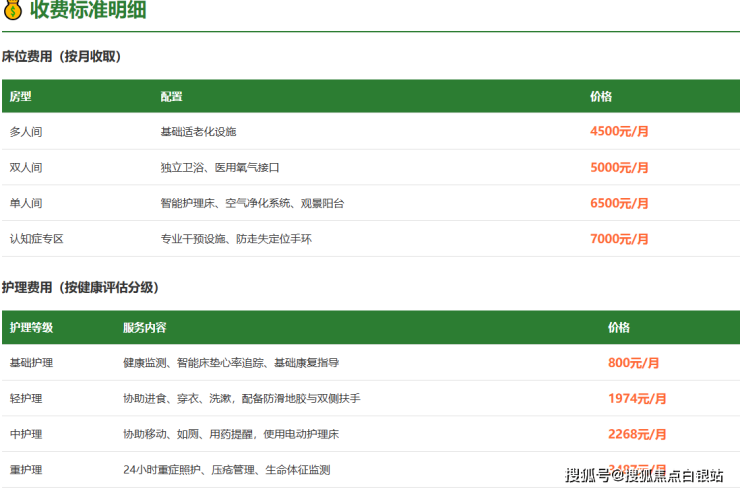The height and width of the screenshot is (491, 740).
Task: Click the 收费标准明细 page title
Action: 88,12
